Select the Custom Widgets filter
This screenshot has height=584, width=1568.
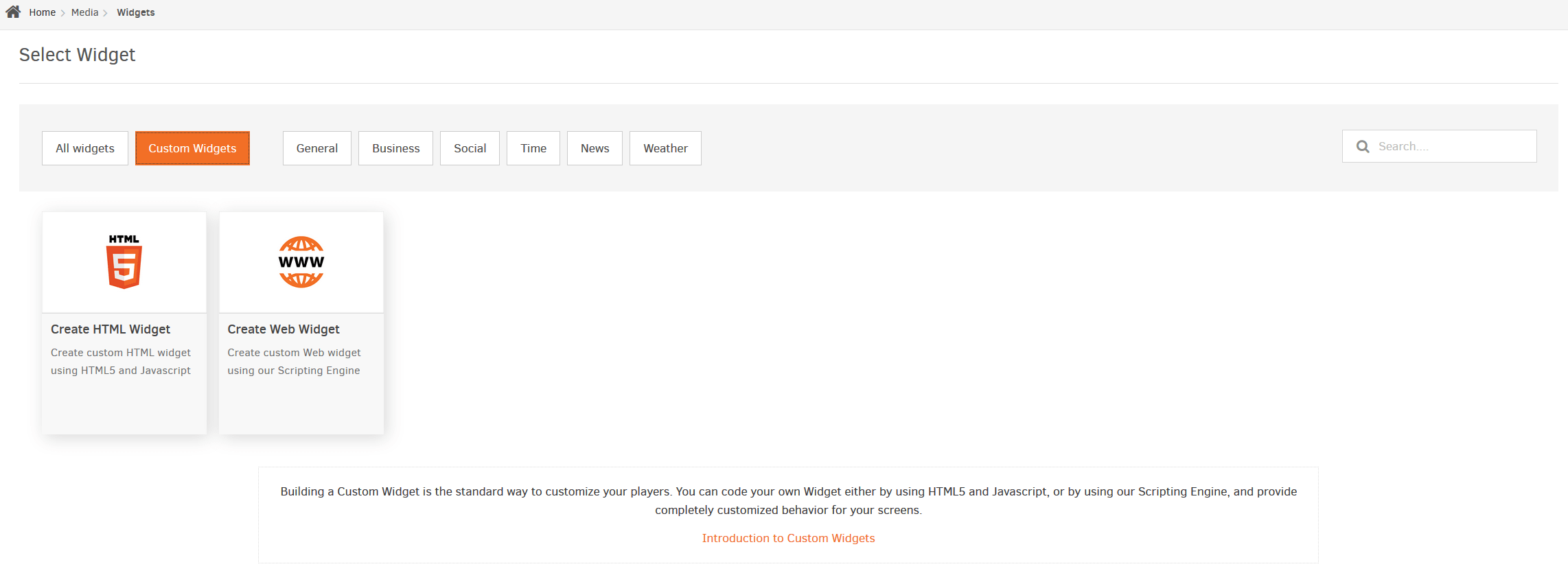tap(192, 148)
